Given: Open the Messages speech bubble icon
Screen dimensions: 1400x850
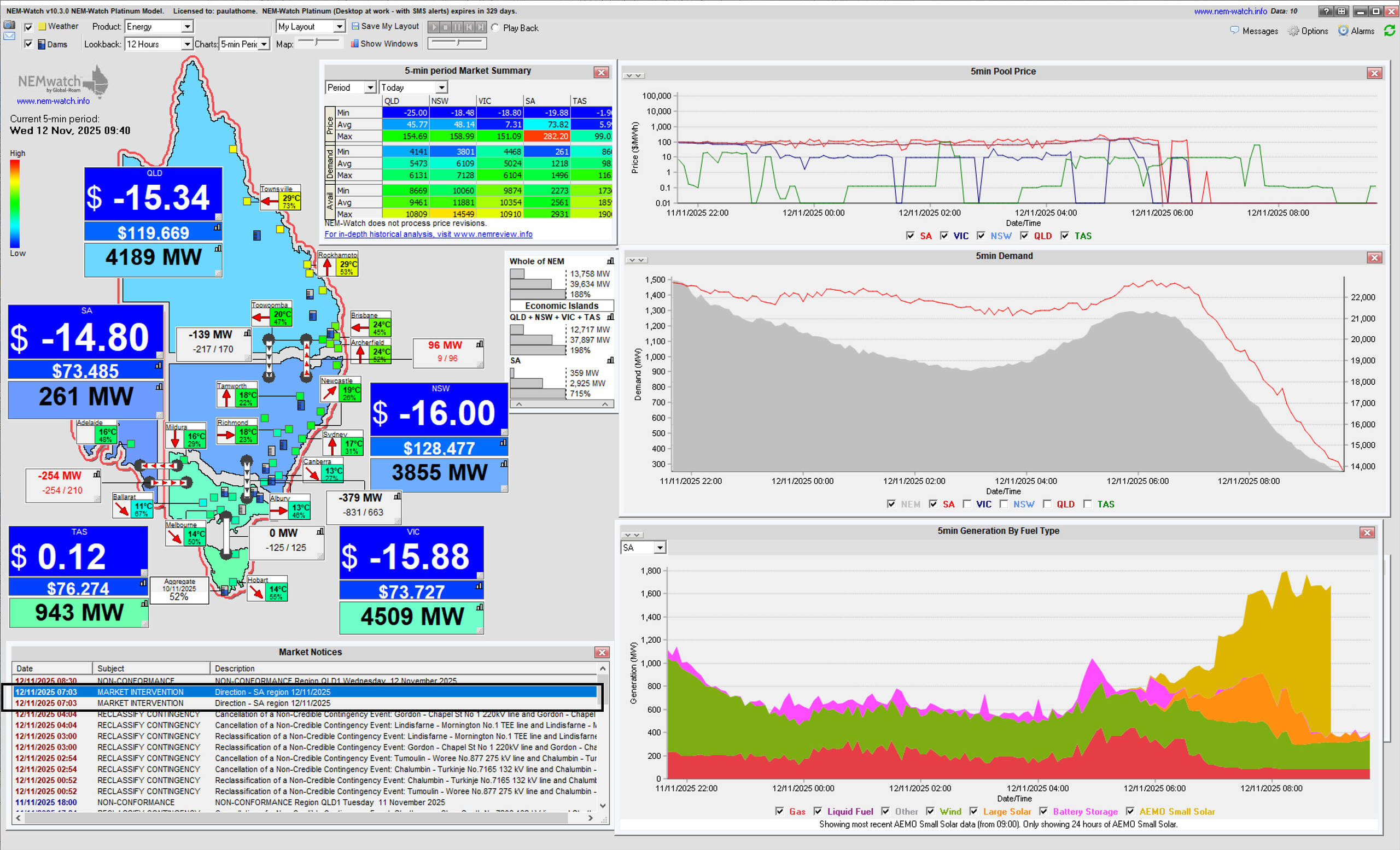Looking at the screenshot, I should point(1234,31).
